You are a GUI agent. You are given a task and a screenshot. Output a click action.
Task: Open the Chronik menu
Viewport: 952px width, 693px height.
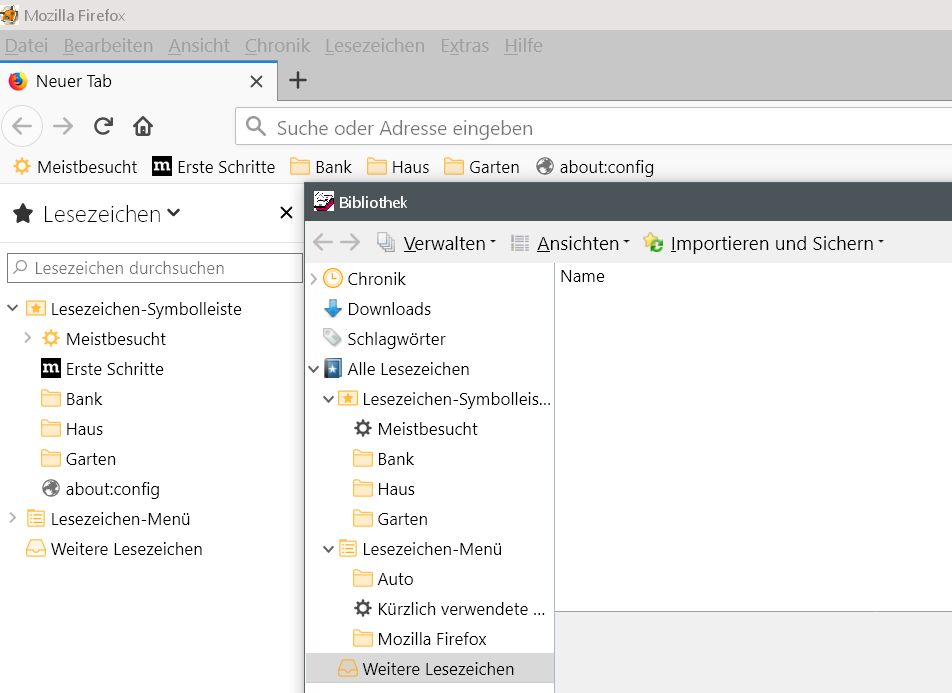coord(277,46)
